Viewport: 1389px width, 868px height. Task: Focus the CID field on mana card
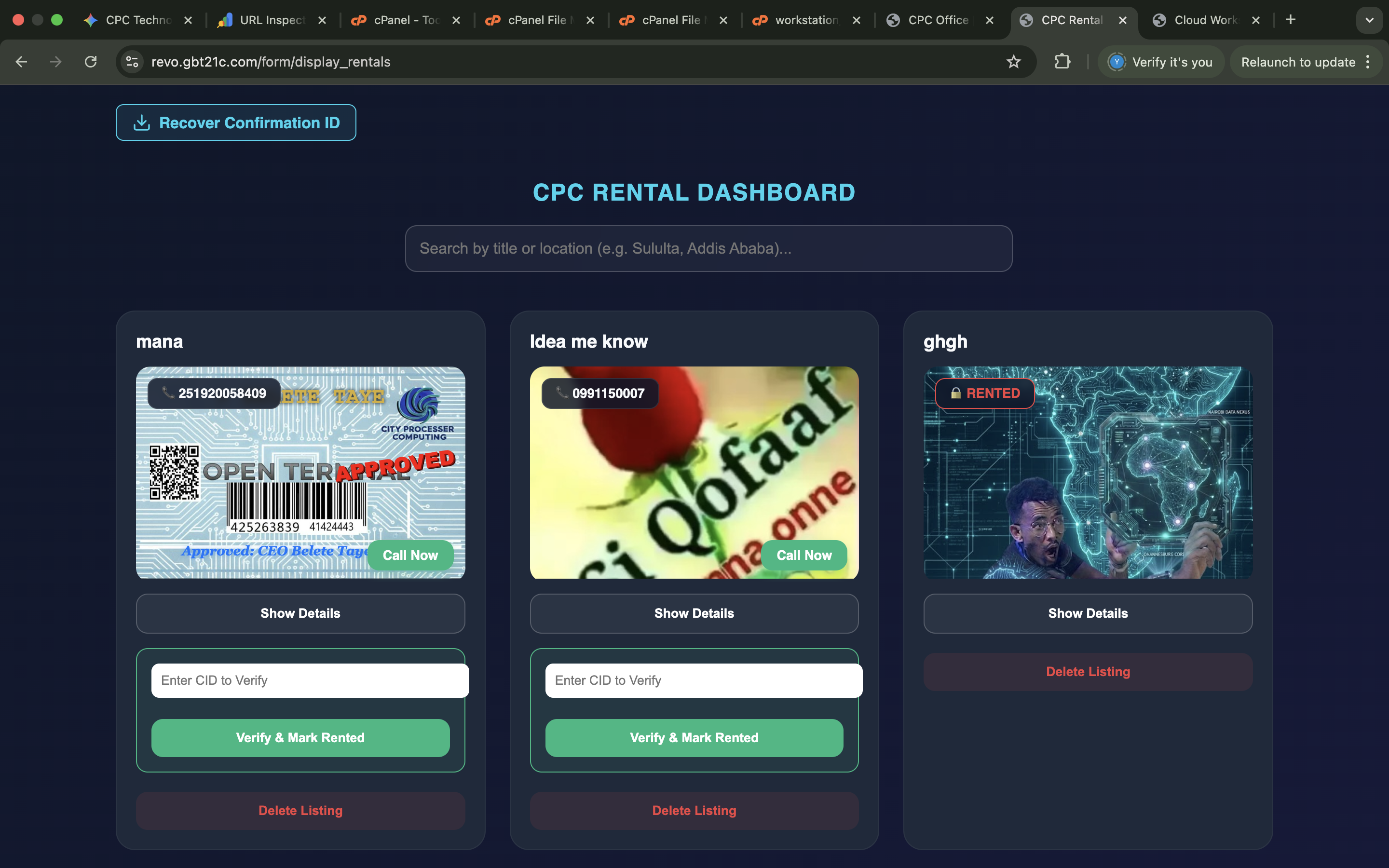(310, 680)
